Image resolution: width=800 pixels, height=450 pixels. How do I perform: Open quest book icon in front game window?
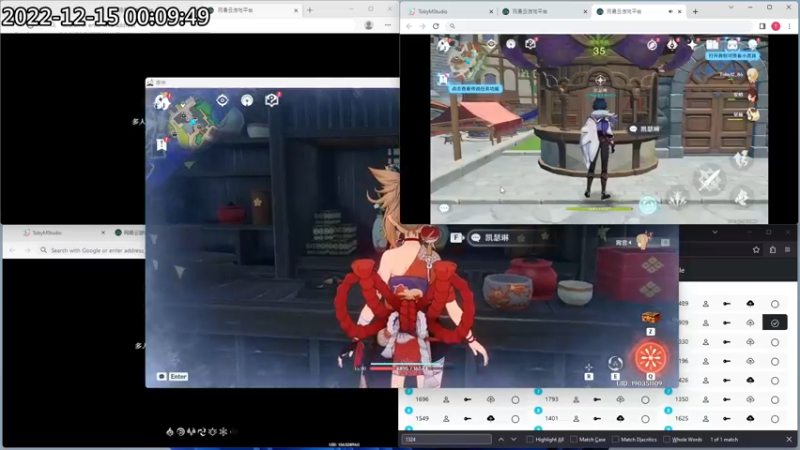tap(271, 99)
